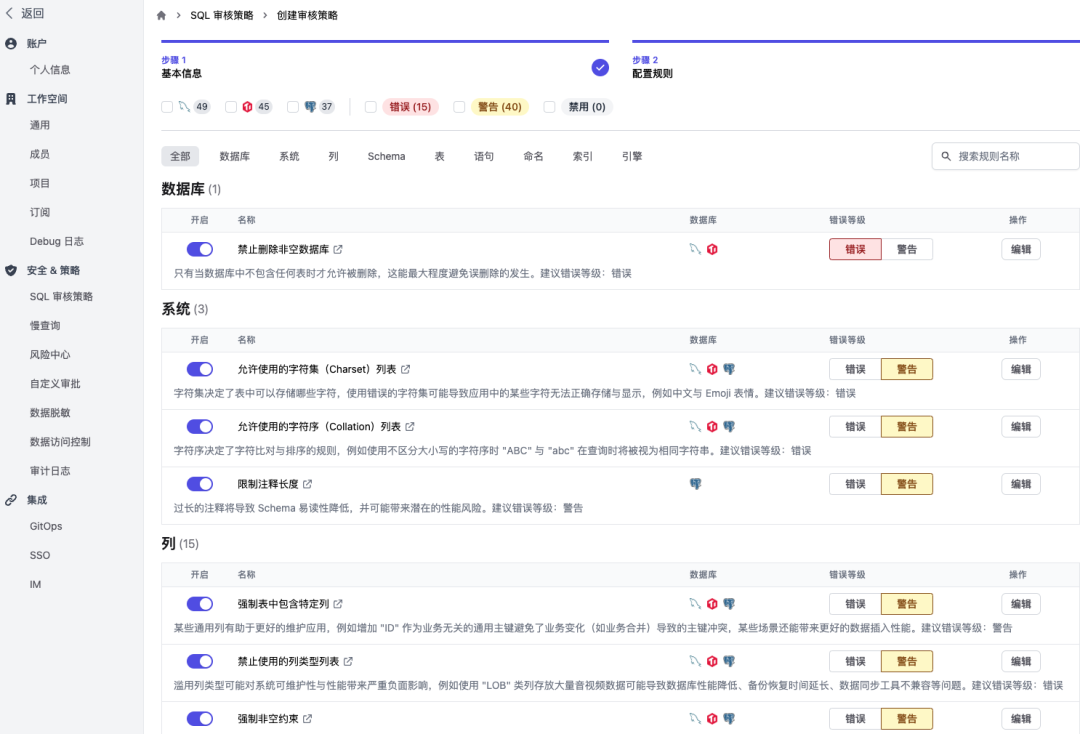Toggle off 禁止删除非空数据库 rule switch
Screen dimensions: 1080x734
click(200, 249)
